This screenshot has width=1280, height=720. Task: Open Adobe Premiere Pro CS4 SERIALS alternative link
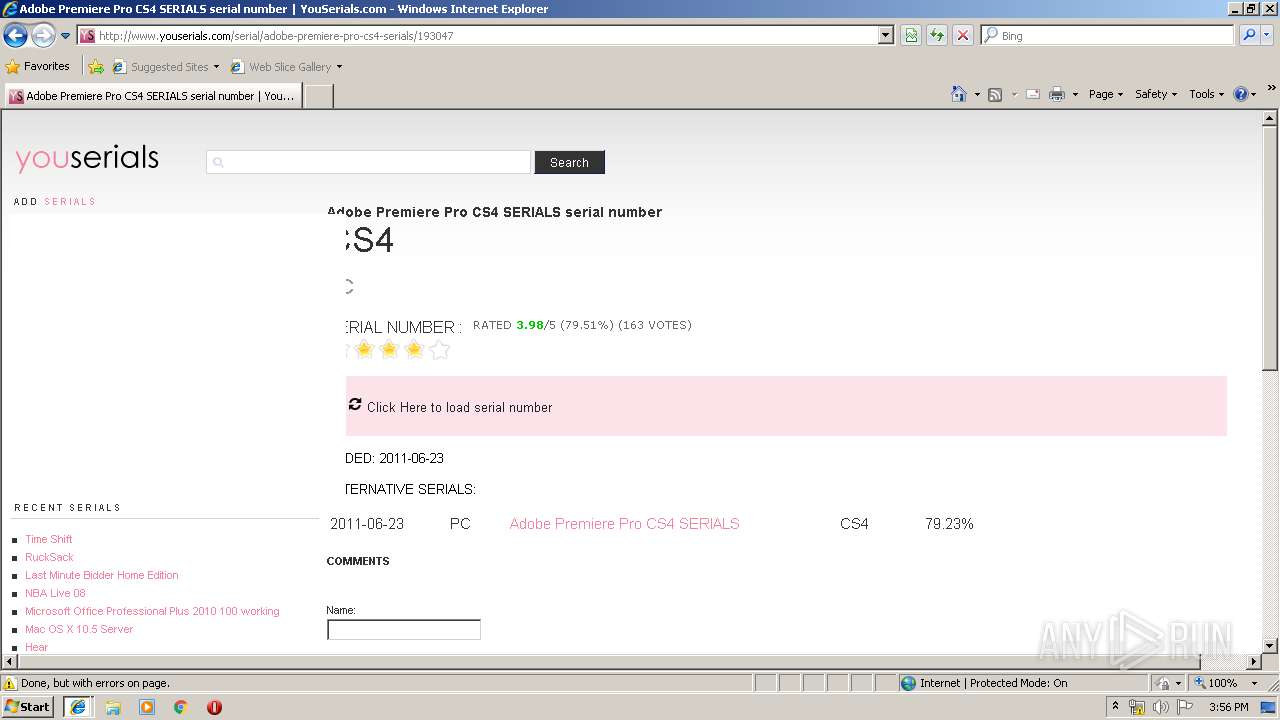[624, 524]
